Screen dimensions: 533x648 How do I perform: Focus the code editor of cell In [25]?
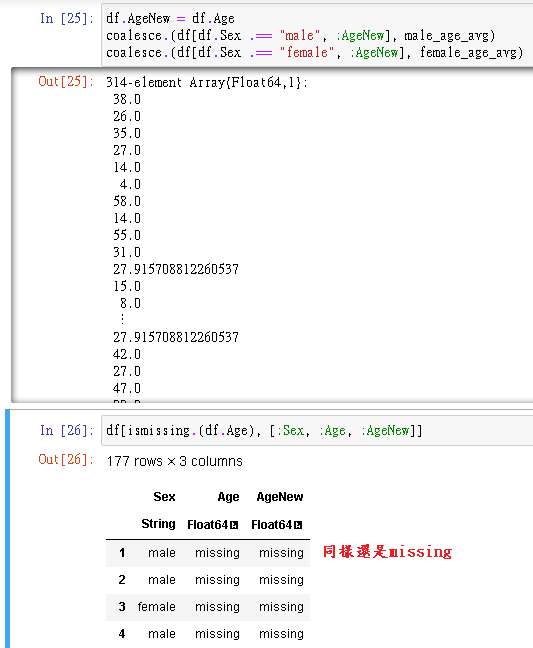(317, 35)
